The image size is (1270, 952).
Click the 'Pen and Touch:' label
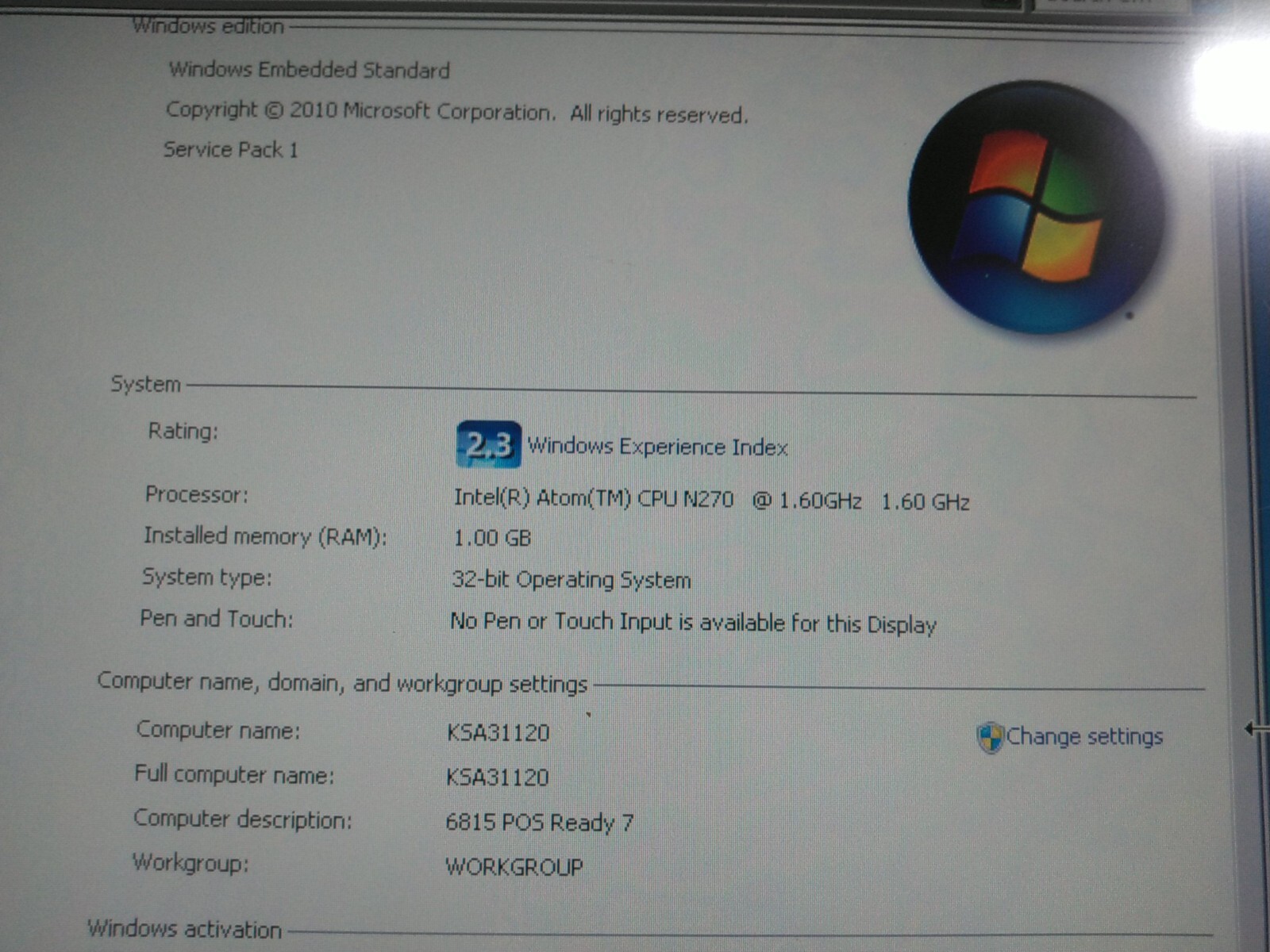point(216,618)
